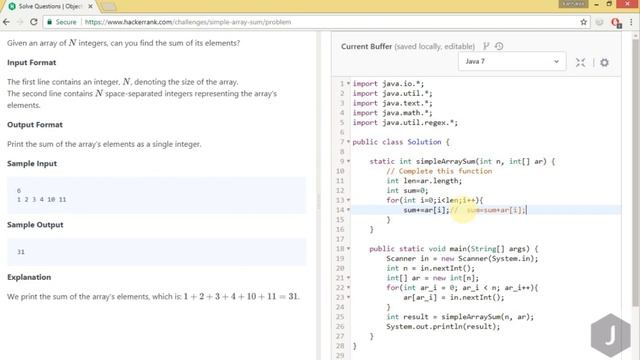Screen dimensions: 640x360
Task: Click "sum+=ar[i];" on line 14
Action: [426, 210]
